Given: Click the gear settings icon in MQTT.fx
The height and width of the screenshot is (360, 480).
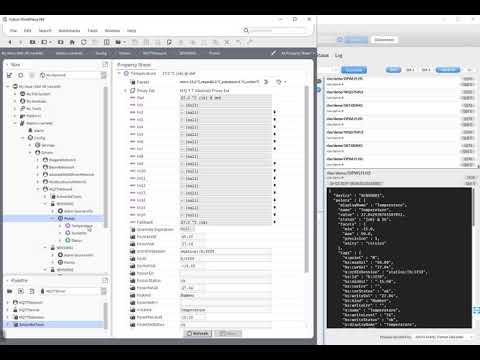Looking at the screenshot, I should click(340, 40).
